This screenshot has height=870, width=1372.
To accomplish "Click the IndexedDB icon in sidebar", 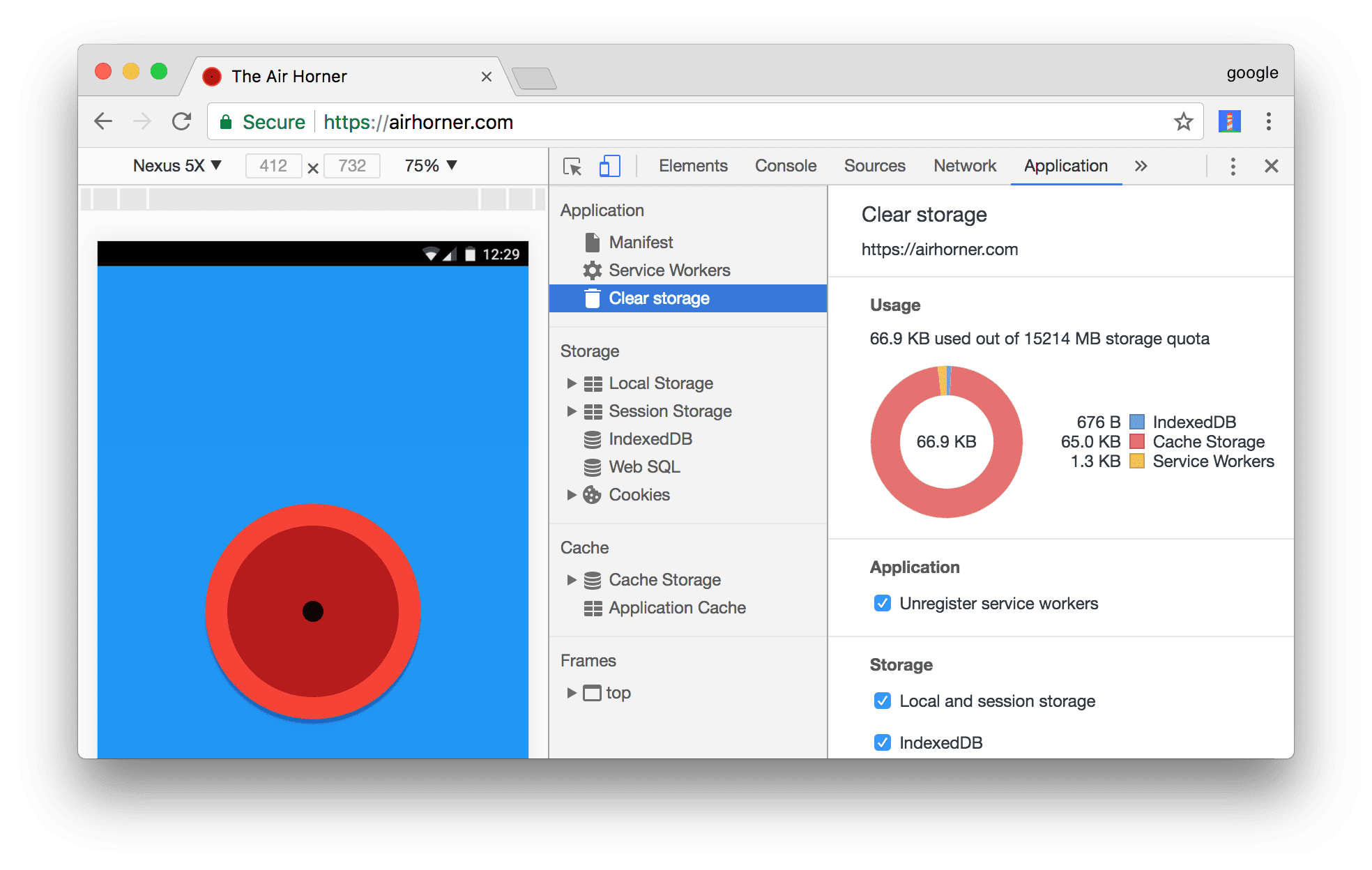I will pos(592,438).
